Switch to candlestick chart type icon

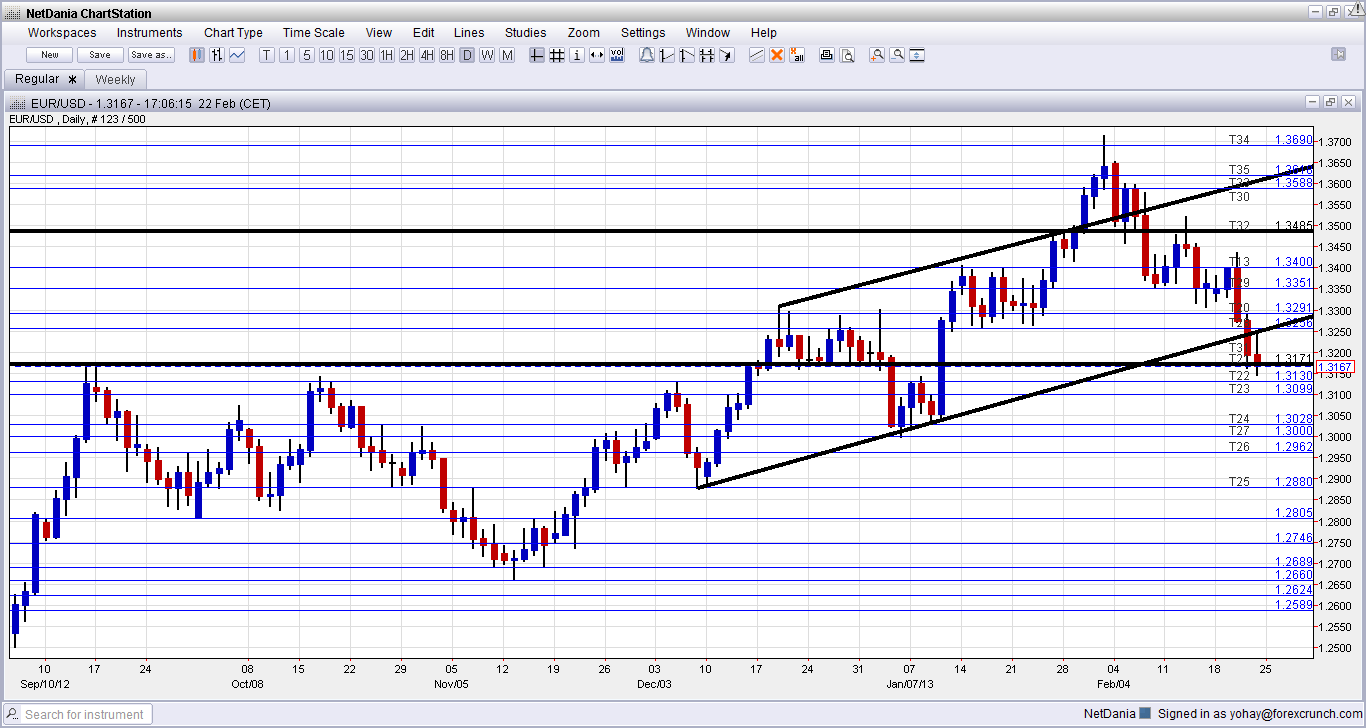tap(197, 55)
